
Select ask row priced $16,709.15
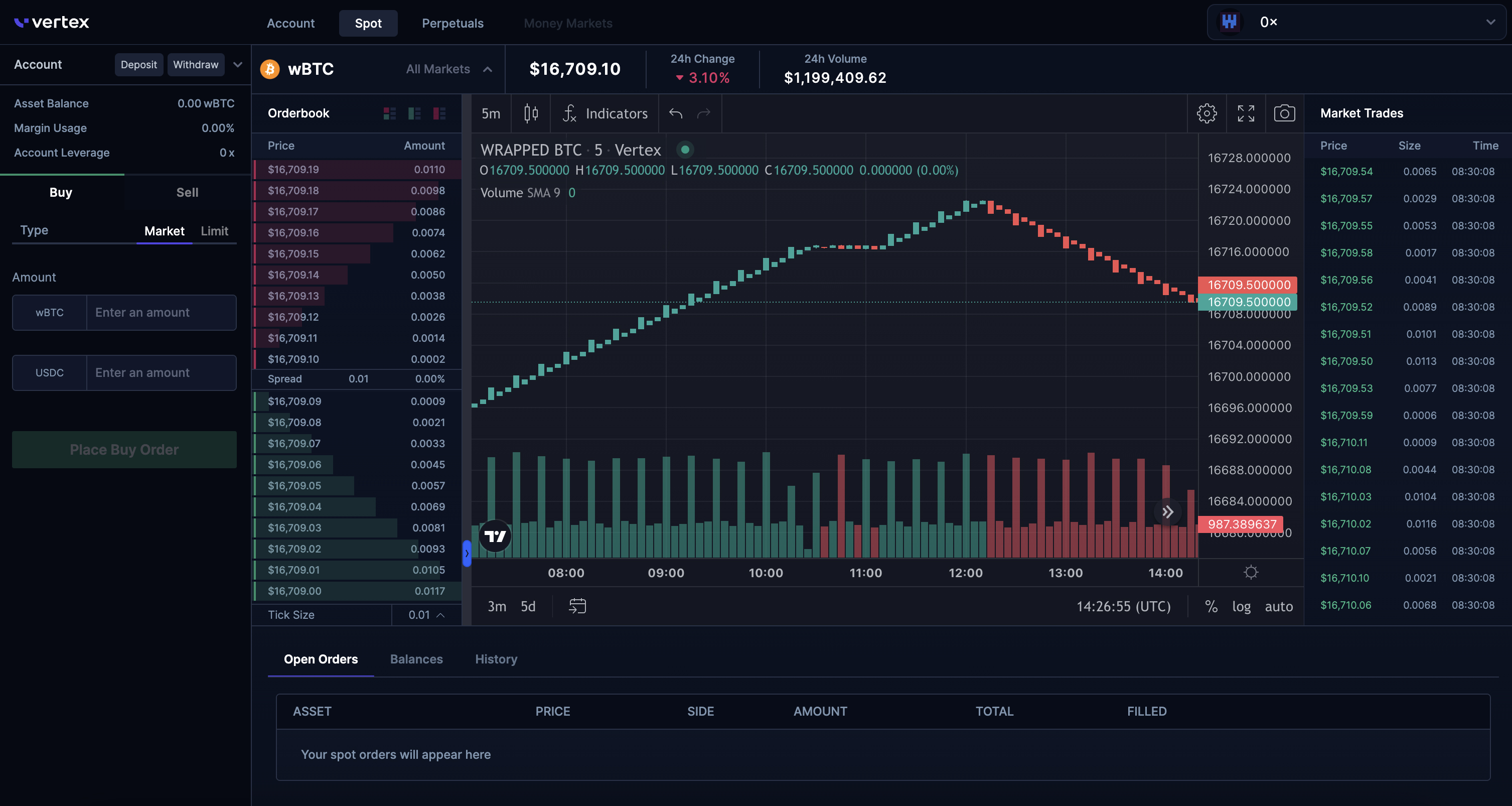coord(357,254)
